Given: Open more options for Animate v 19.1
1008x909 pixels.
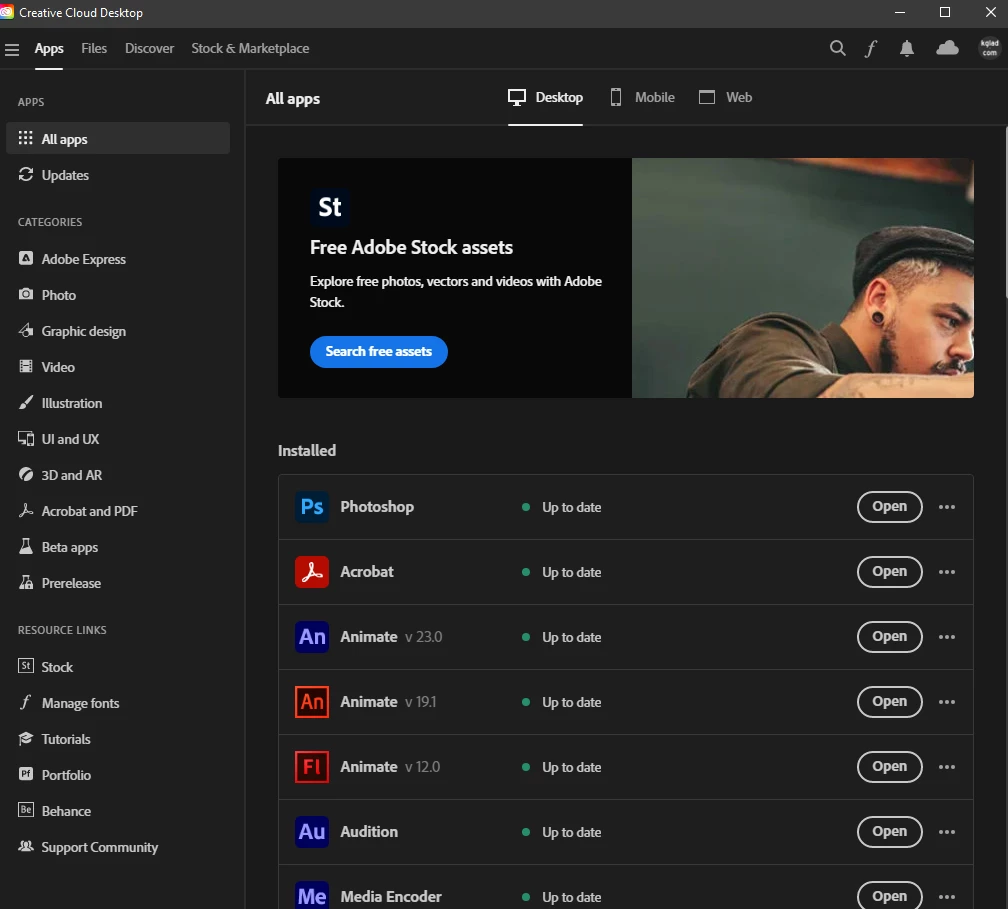Looking at the screenshot, I should pyautogui.click(x=946, y=701).
